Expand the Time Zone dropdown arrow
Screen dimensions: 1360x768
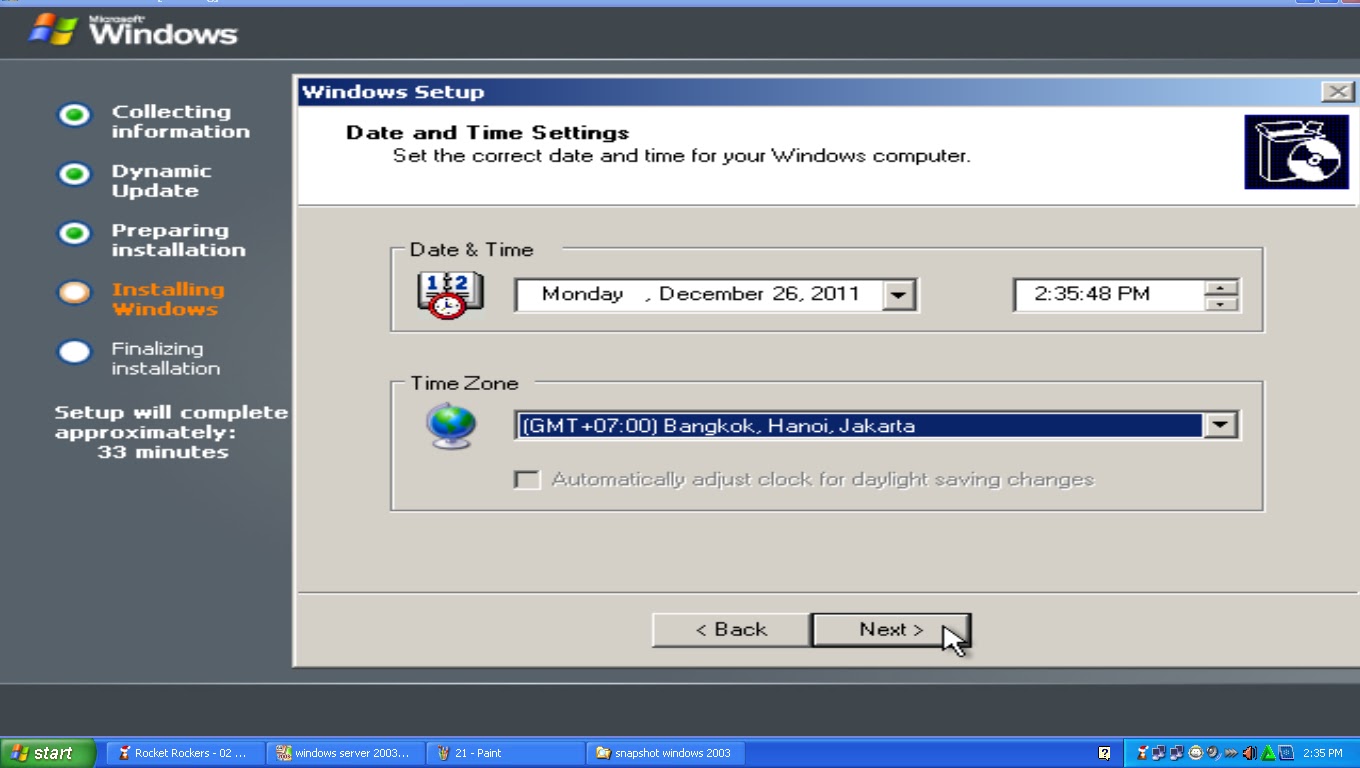pyautogui.click(x=1220, y=425)
